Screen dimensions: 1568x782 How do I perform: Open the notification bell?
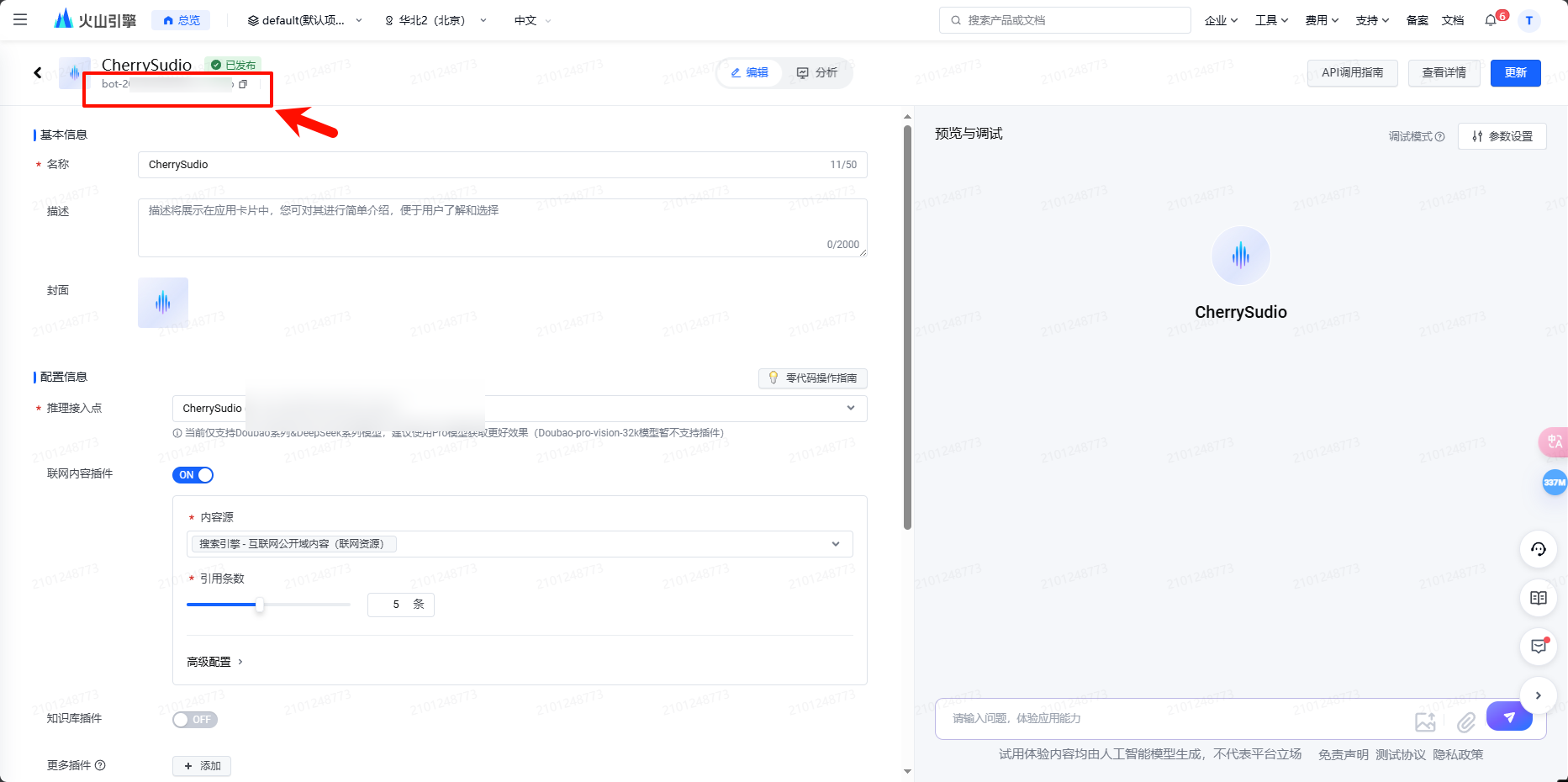(1491, 20)
